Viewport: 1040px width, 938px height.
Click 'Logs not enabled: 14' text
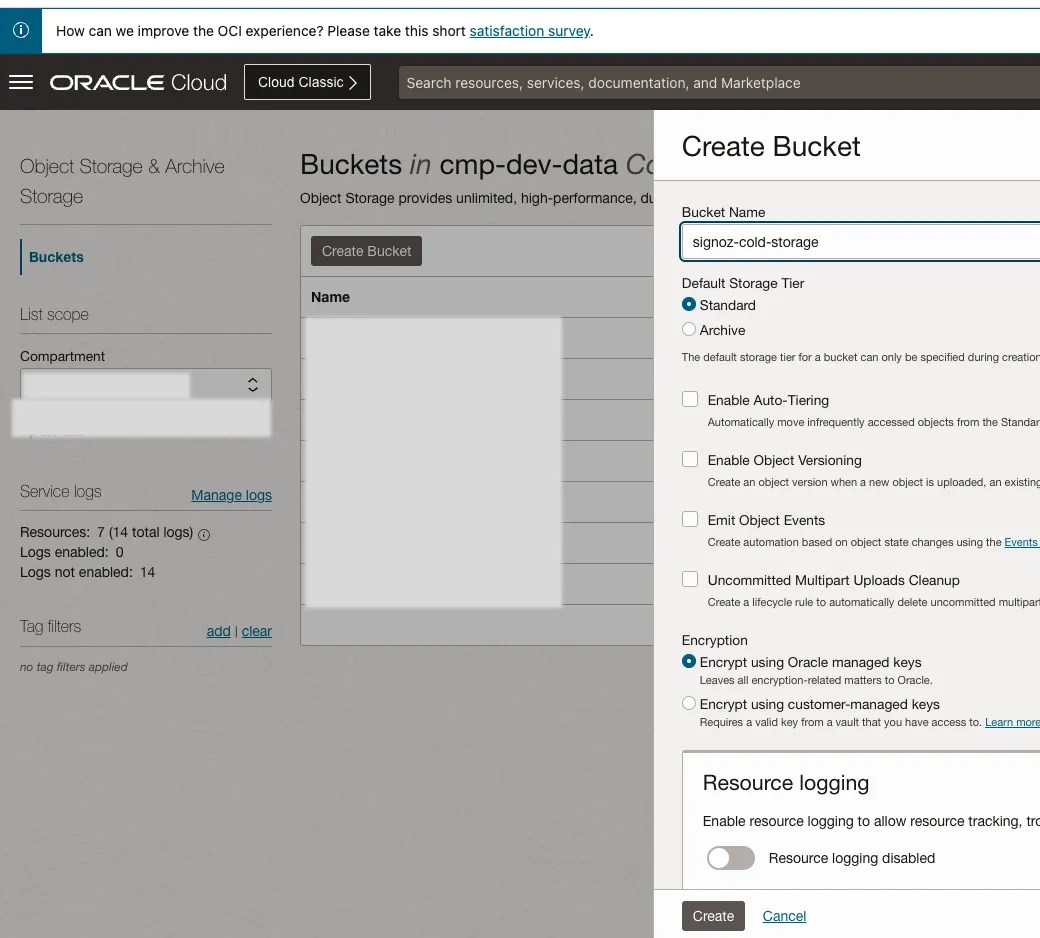(88, 572)
